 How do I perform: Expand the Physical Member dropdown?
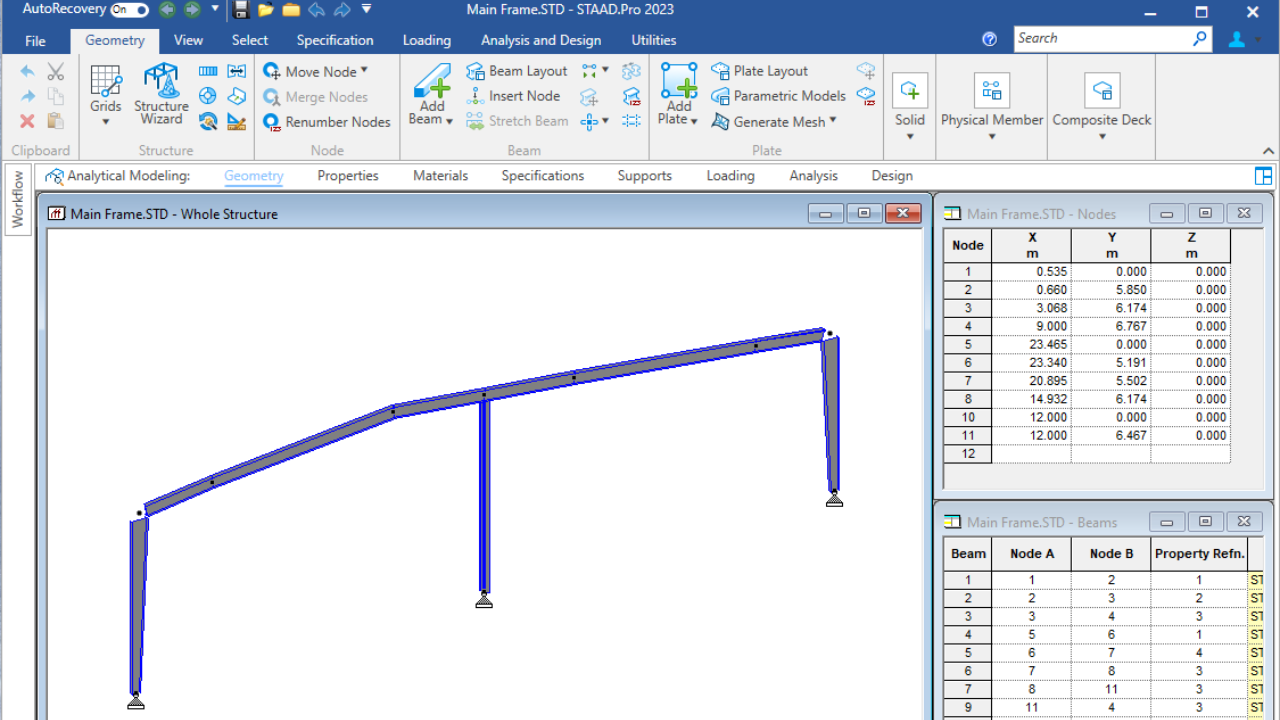(x=991, y=137)
